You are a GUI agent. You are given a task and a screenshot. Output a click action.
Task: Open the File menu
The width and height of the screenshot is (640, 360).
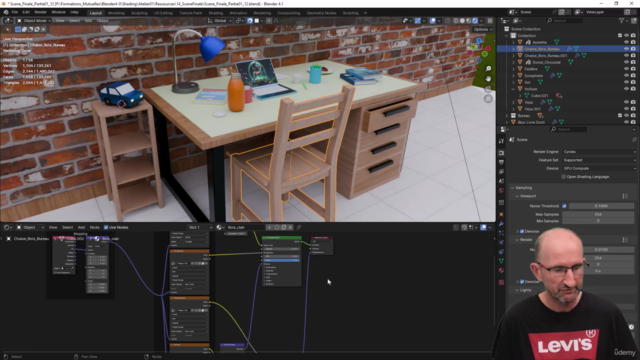tap(15, 12)
